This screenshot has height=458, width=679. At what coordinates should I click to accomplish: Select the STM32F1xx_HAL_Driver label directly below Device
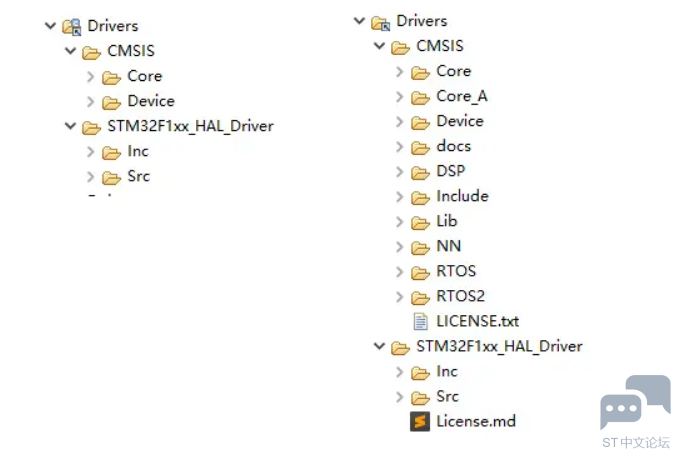191,126
